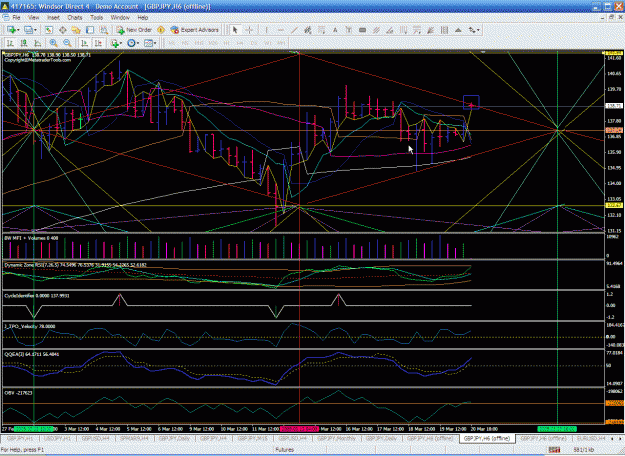The height and width of the screenshot is (456, 625).
Task: Switch to Candlesticks display
Action: (24, 43)
